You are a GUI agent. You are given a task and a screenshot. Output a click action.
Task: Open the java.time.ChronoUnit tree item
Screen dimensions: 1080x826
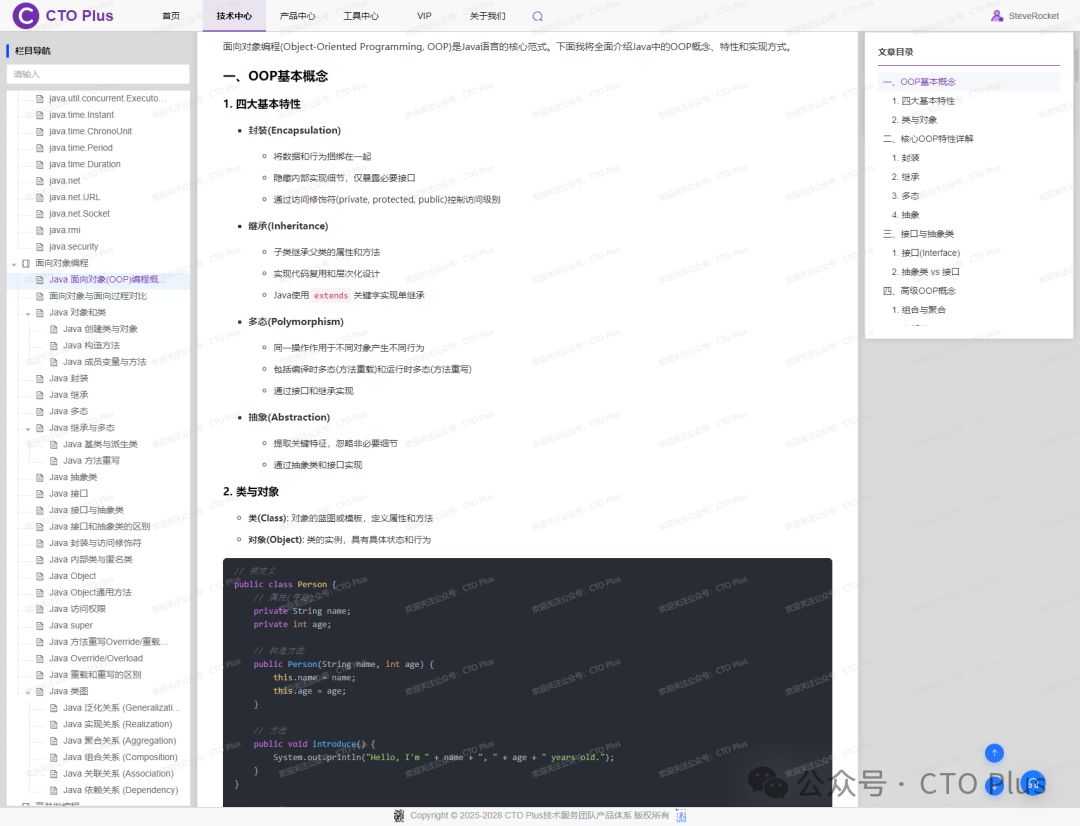point(90,132)
